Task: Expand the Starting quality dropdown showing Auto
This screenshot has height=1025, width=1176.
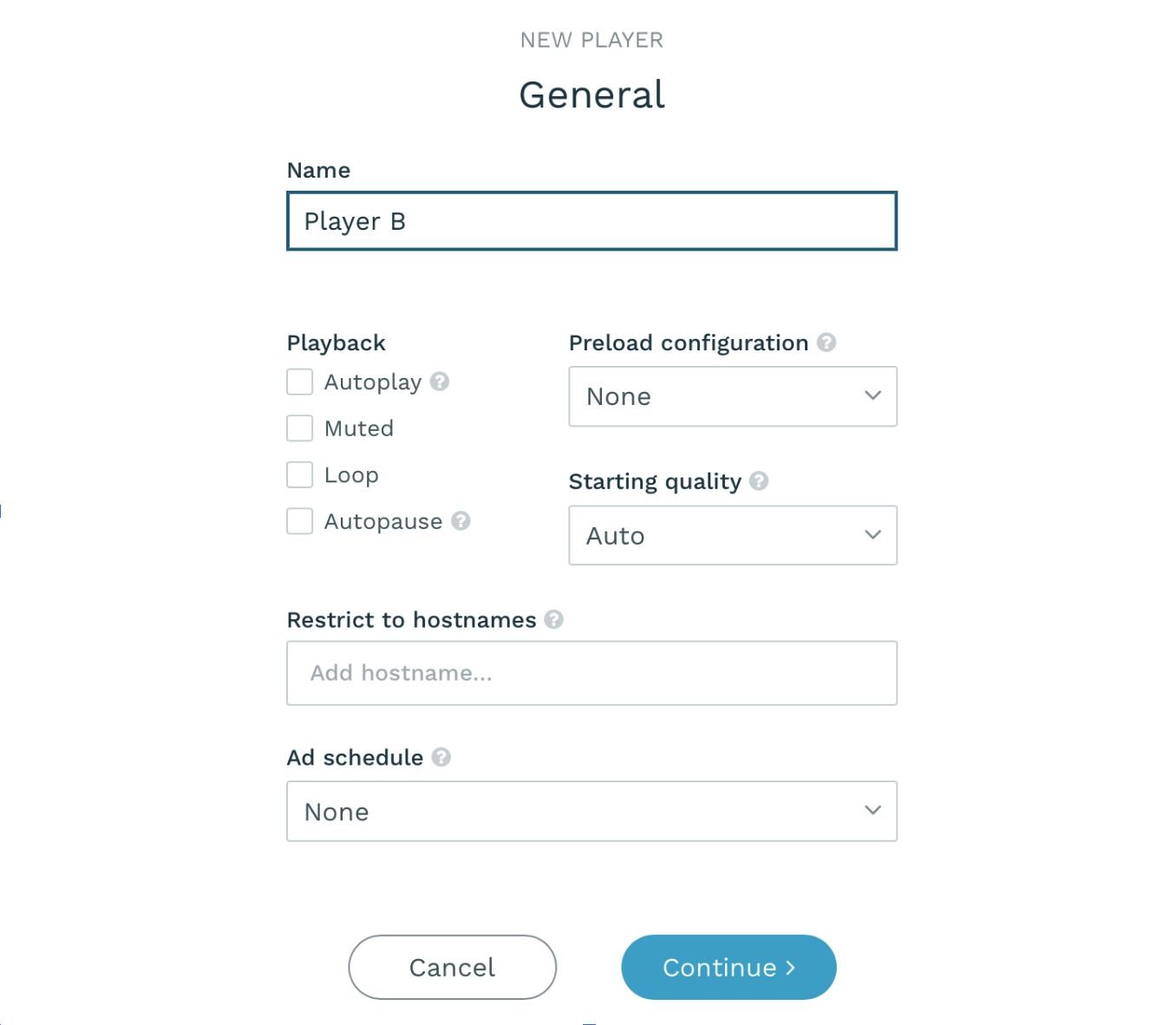Action: tap(732, 535)
